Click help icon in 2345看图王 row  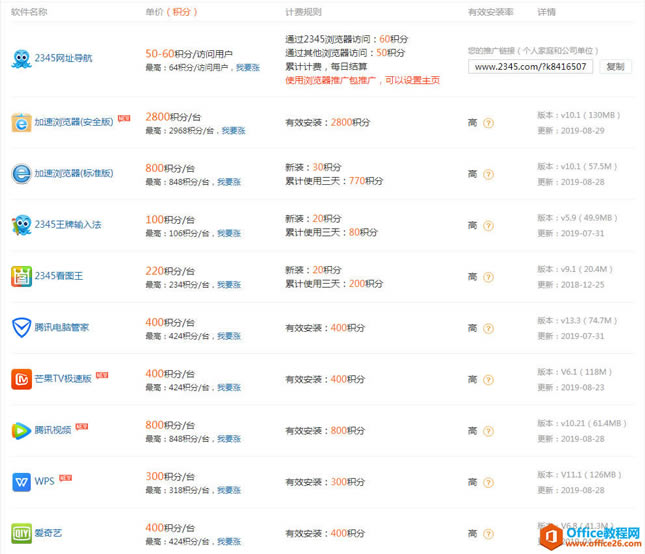coord(488,277)
